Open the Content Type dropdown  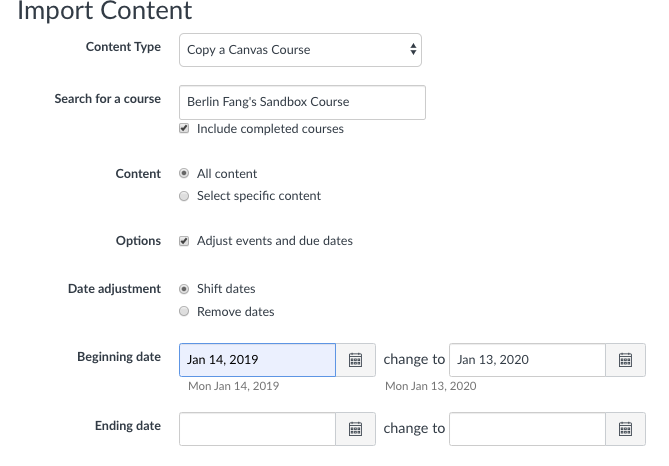pos(300,50)
